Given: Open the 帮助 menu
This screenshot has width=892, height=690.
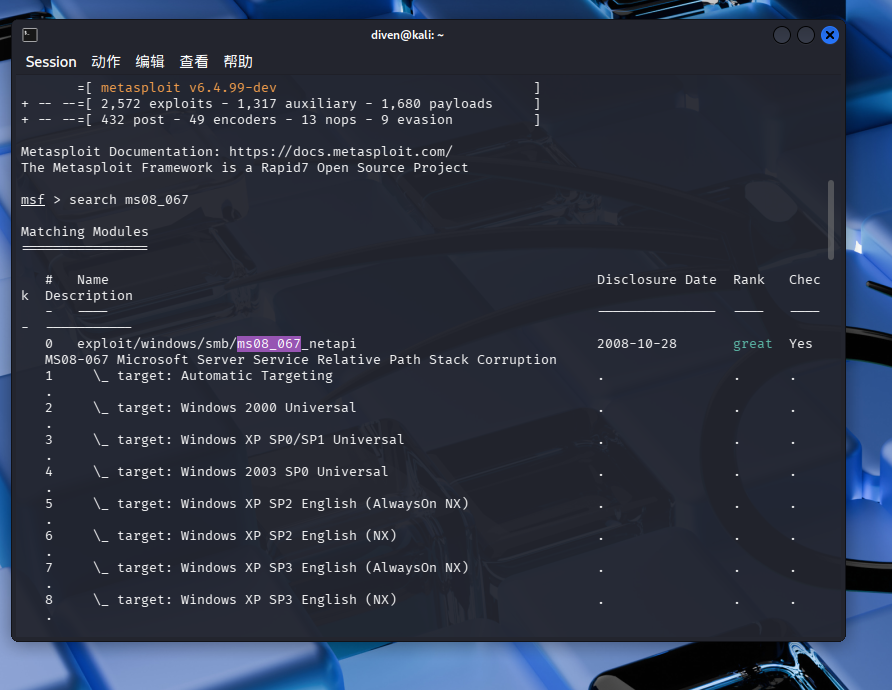Looking at the screenshot, I should tap(238, 62).
